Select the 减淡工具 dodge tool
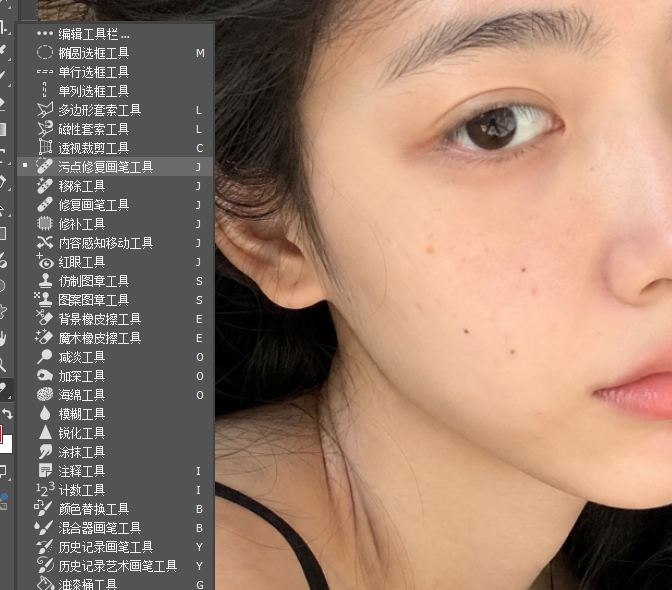This screenshot has height=590, width=672. coord(115,357)
